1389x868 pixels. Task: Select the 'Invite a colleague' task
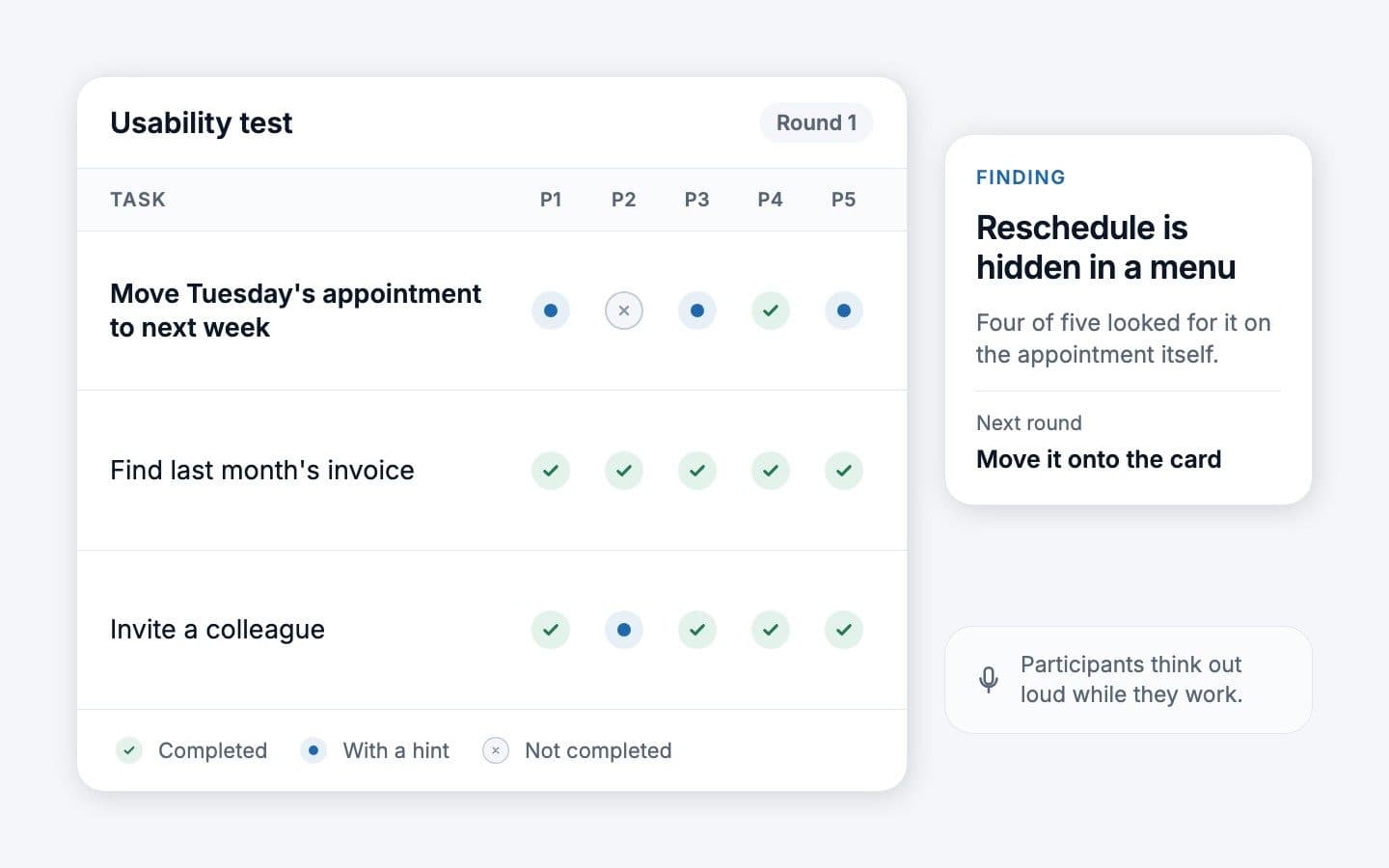(217, 630)
